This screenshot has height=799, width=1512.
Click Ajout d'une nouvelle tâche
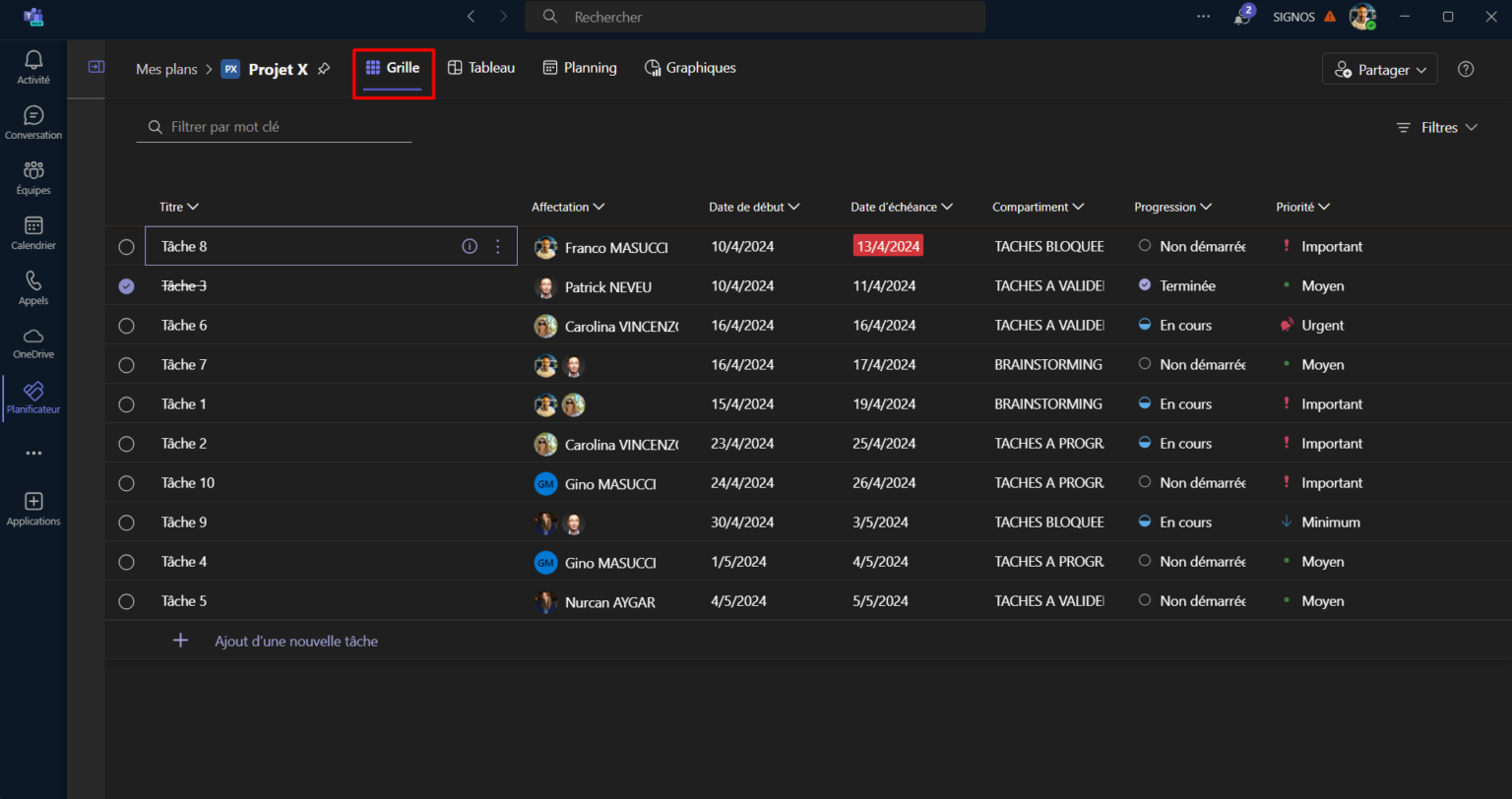point(295,641)
